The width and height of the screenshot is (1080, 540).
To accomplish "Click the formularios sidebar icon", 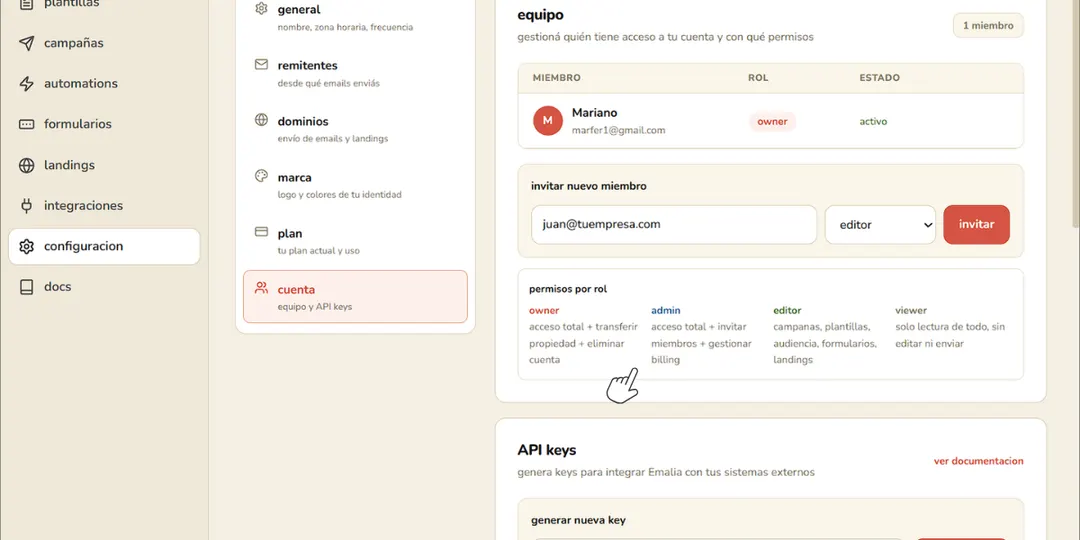I will pyautogui.click(x=26, y=125).
